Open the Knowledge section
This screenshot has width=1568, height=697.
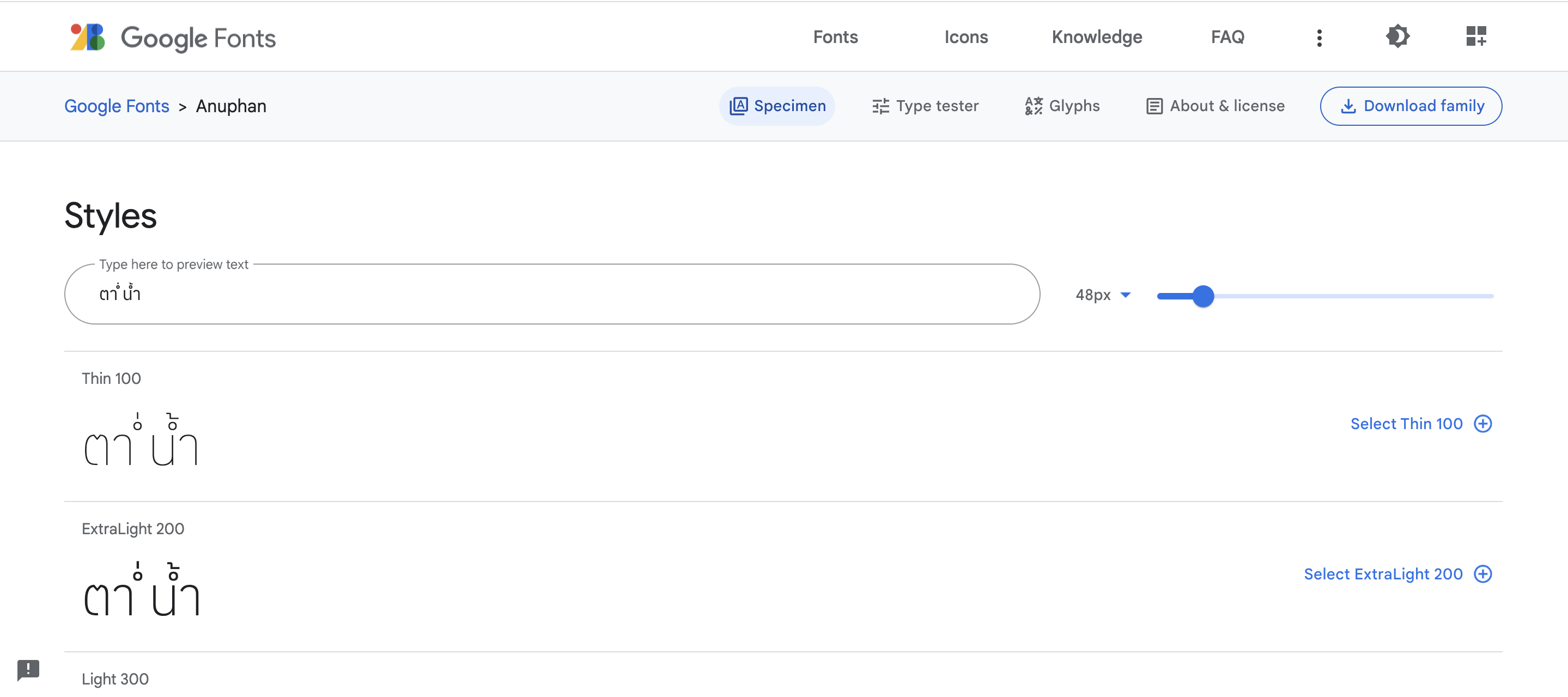(x=1096, y=37)
